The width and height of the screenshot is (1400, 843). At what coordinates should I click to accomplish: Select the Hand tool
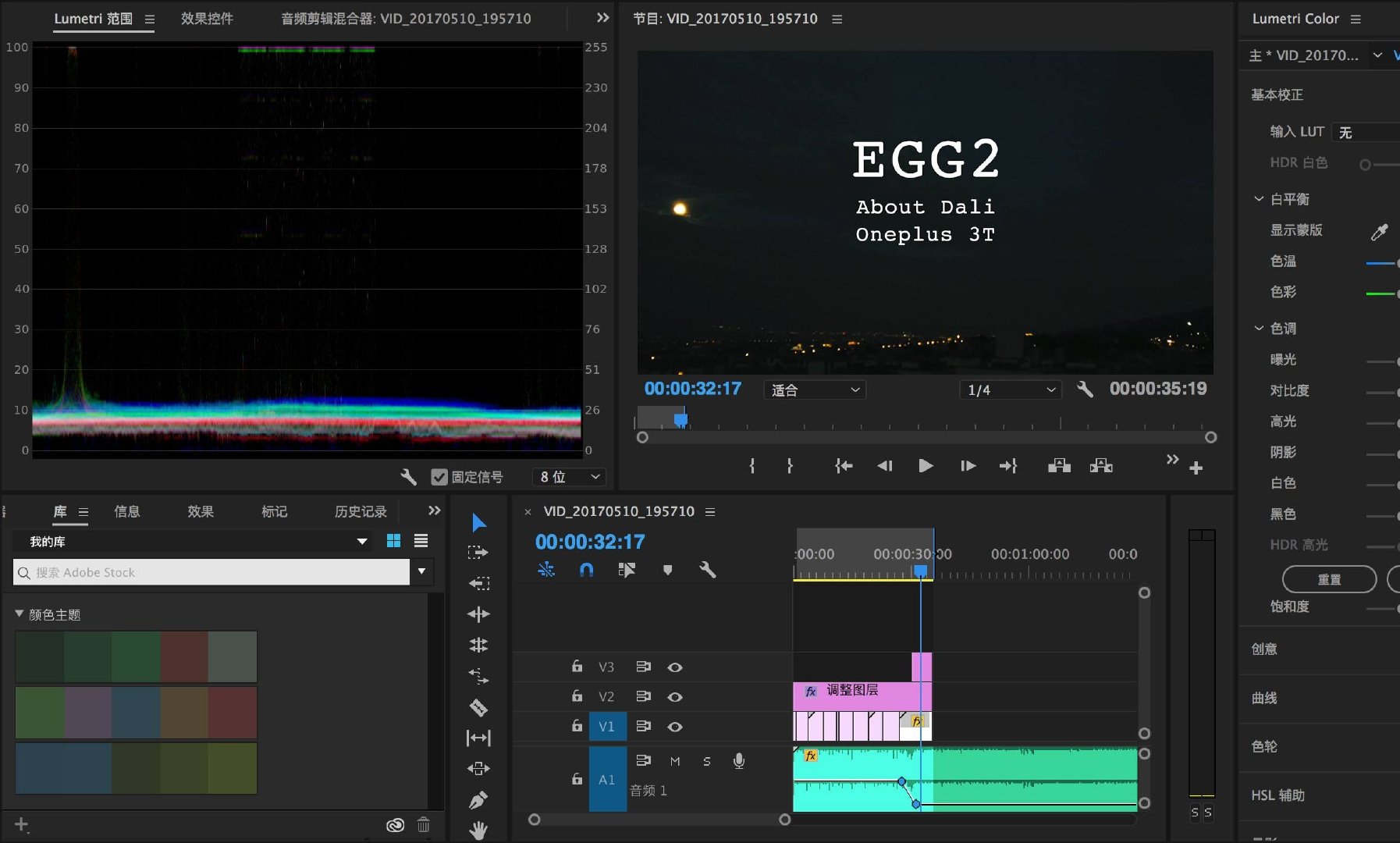tap(478, 830)
